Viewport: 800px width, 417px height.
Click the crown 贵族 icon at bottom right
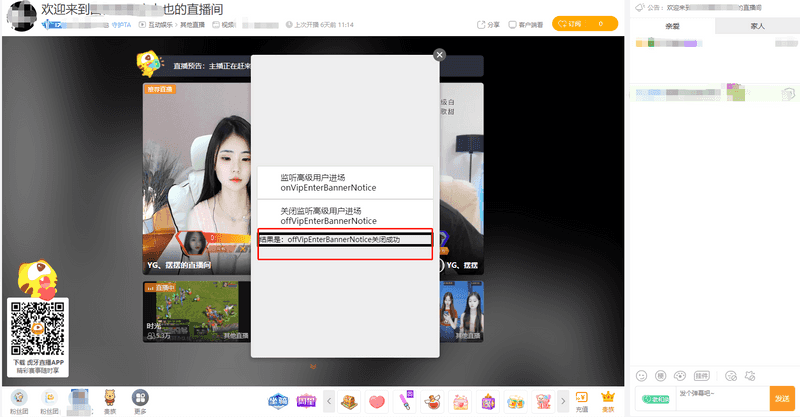[x=608, y=402]
